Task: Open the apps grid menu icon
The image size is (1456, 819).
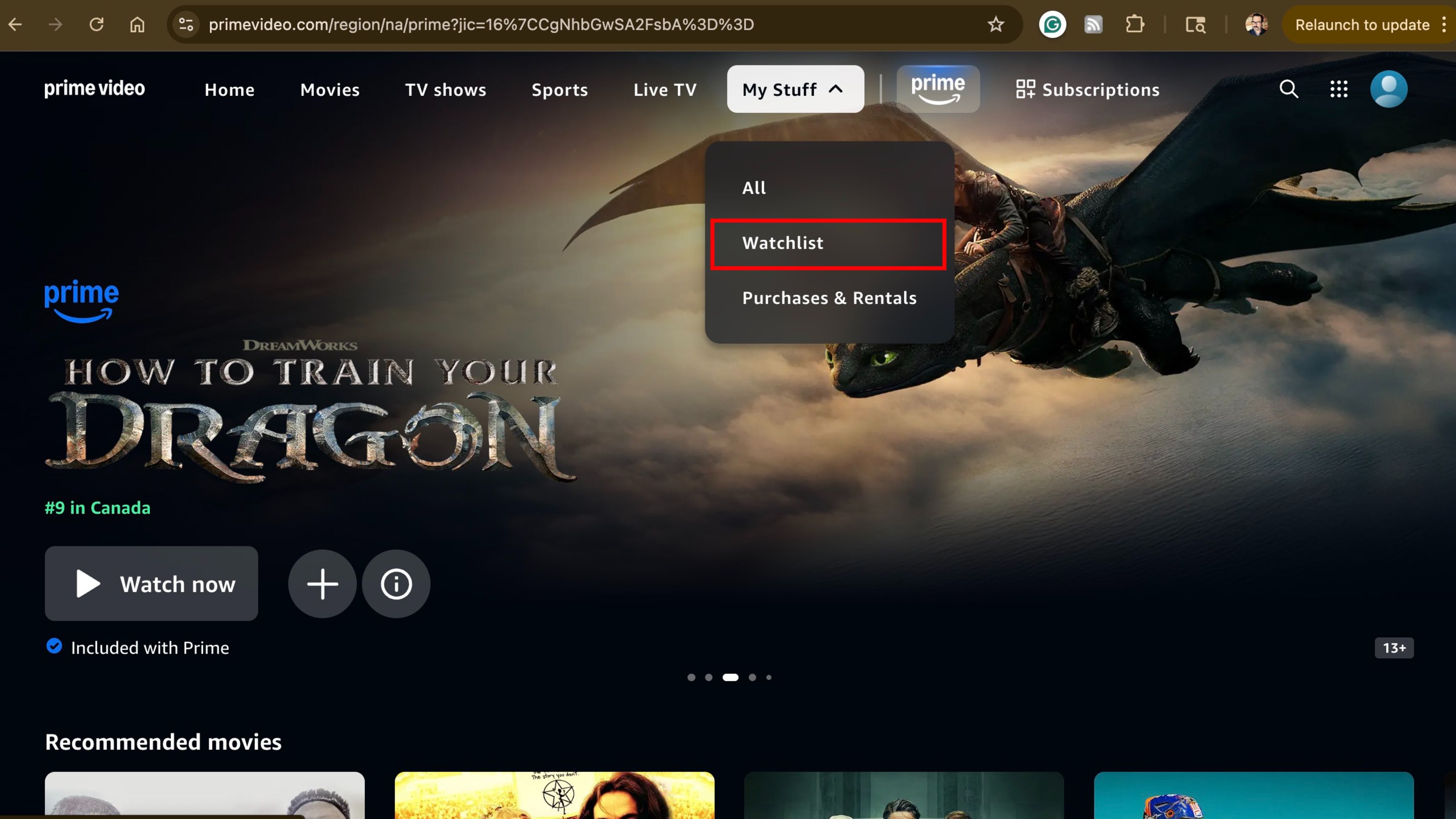Action: coord(1338,89)
